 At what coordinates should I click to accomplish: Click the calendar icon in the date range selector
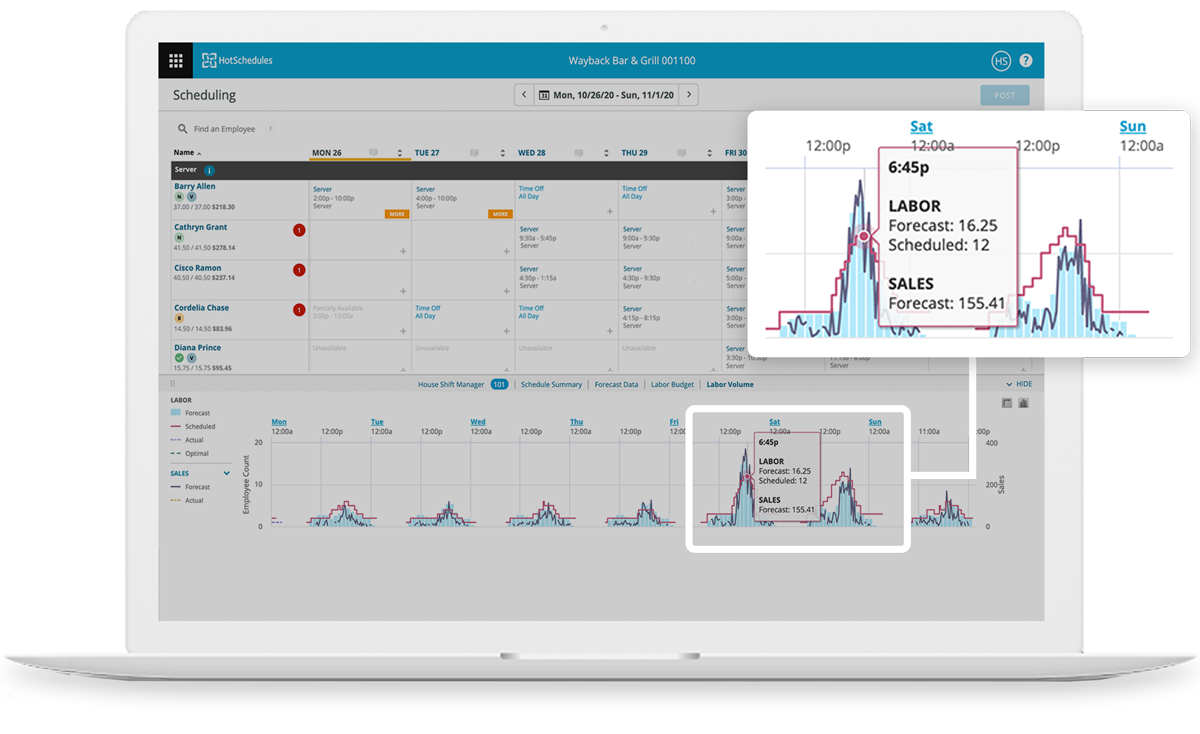click(x=544, y=94)
